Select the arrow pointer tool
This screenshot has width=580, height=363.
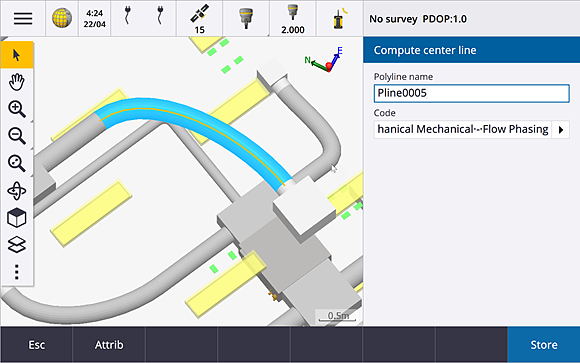(17, 55)
